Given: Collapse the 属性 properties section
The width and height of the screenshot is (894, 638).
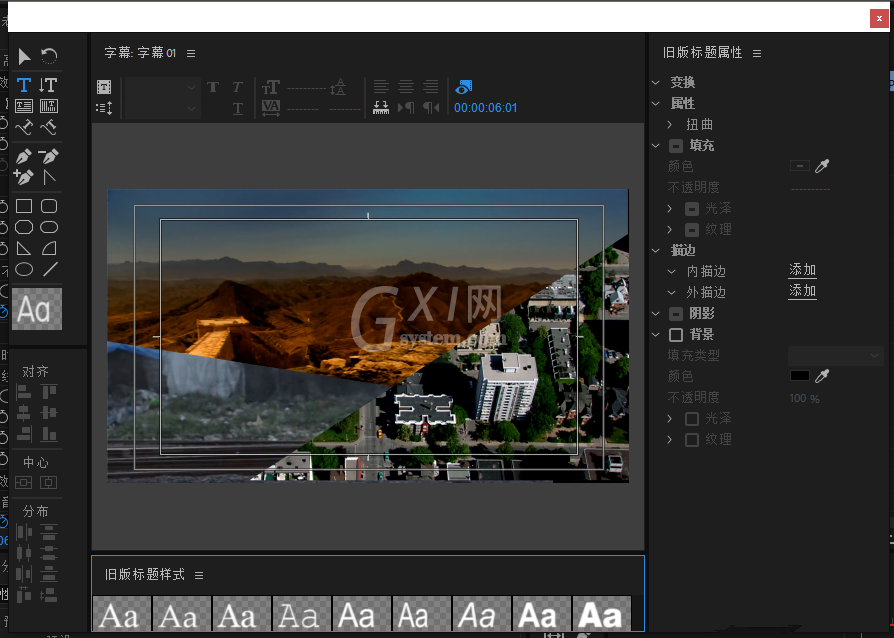Looking at the screenshot, I should coord(656,104).
